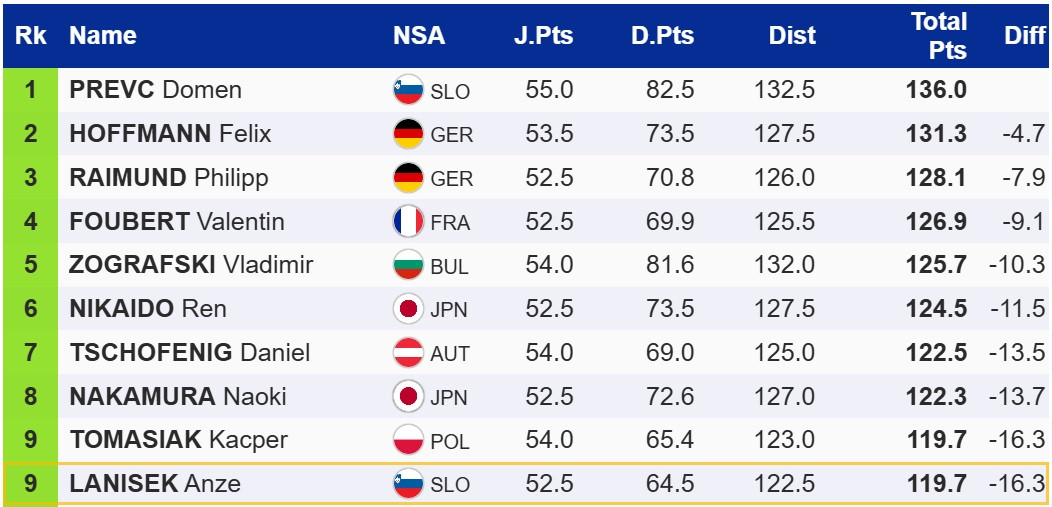Screen dimensions: 1052x507
Task: Open LANISEK Anze athlete name
Action: tap(155, 485)
